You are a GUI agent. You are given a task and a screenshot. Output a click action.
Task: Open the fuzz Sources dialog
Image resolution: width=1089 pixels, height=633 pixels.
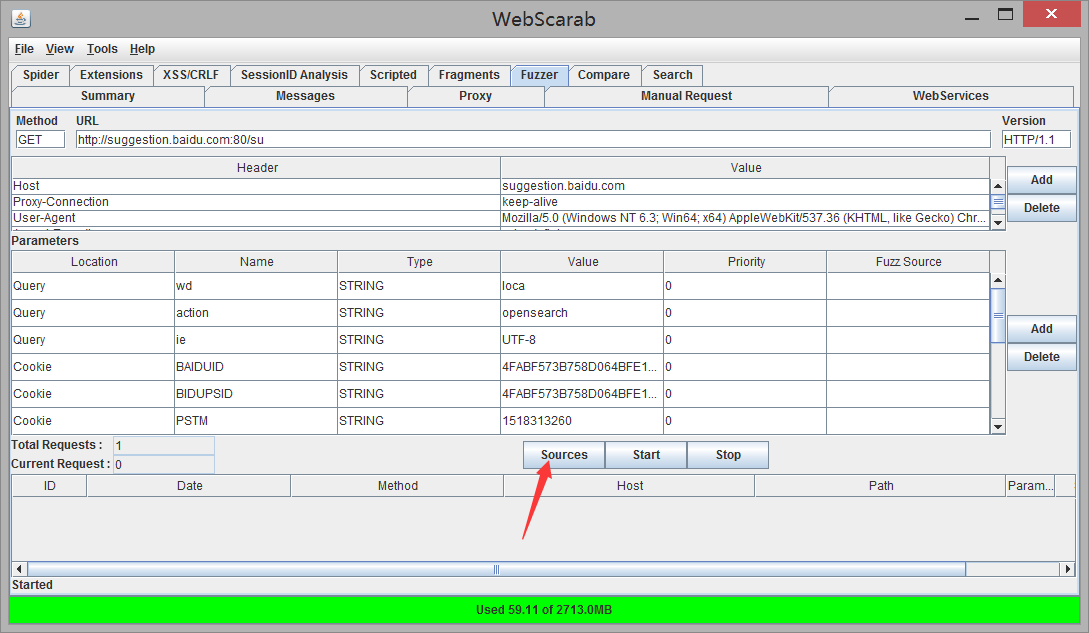coord(564,454)
